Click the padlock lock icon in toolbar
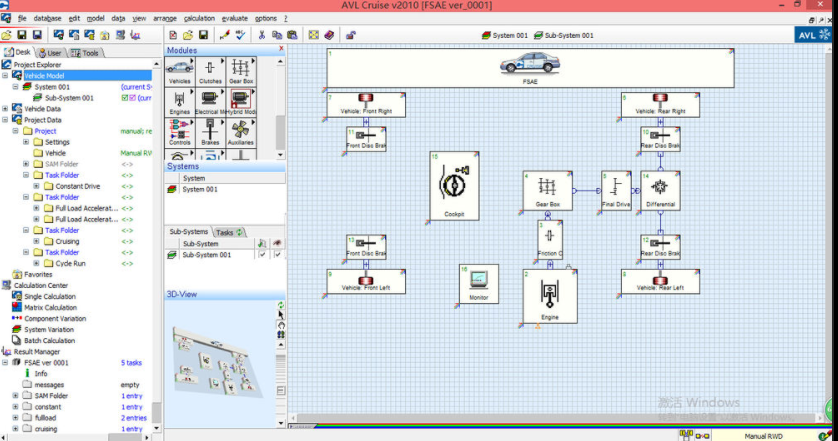Screen dimensions: 838x441 pyautogui.click(x=351, y=35)
